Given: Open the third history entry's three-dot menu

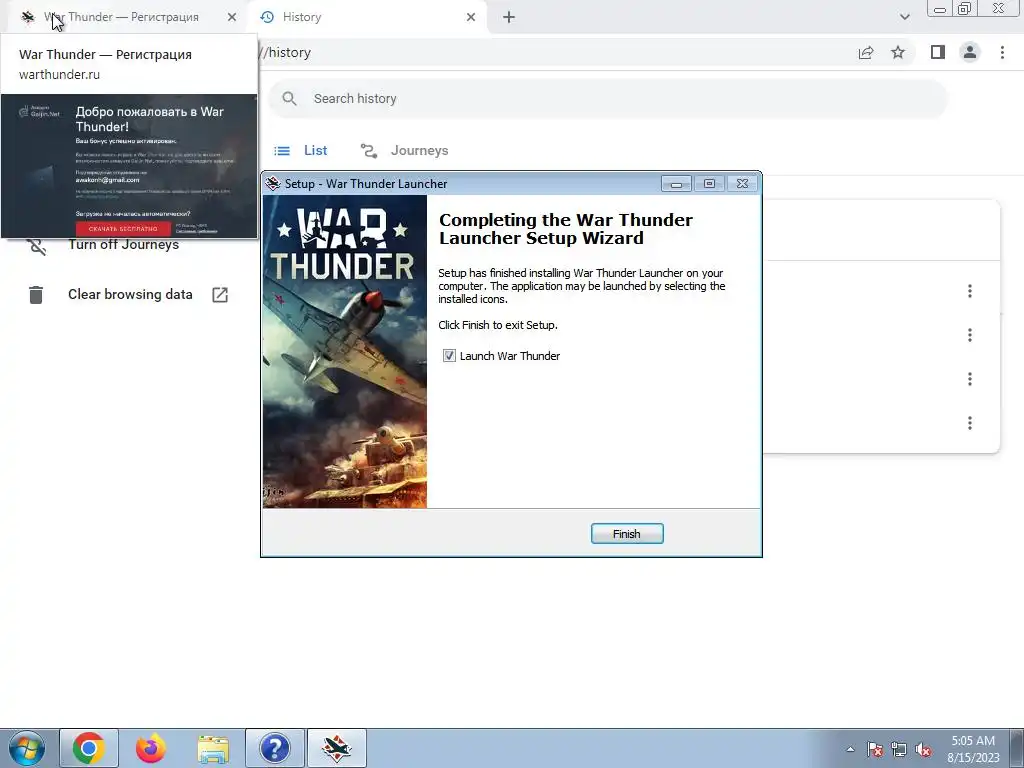Looking at the screenshot, I should coord(970,379).
